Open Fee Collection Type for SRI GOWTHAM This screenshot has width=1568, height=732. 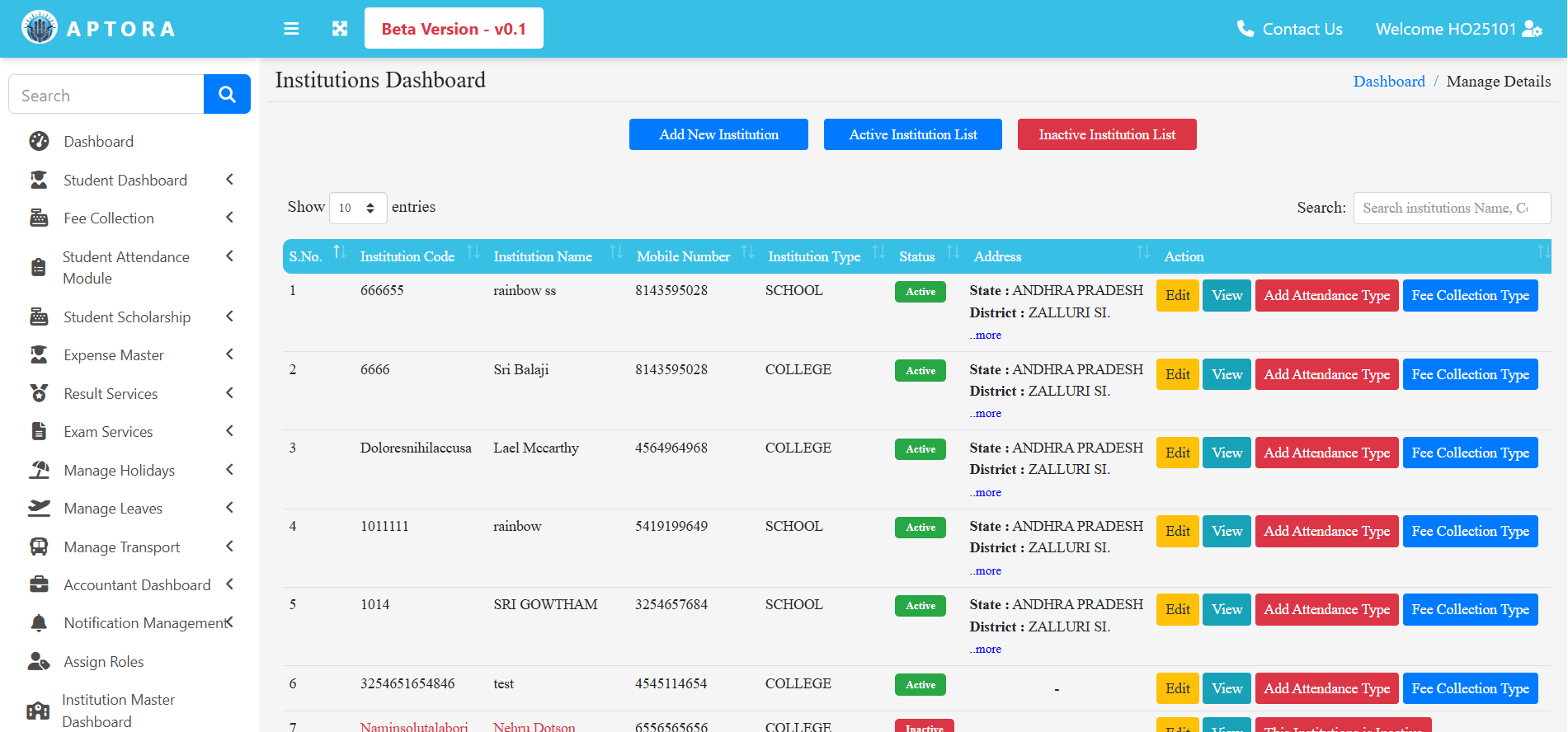1470,609
